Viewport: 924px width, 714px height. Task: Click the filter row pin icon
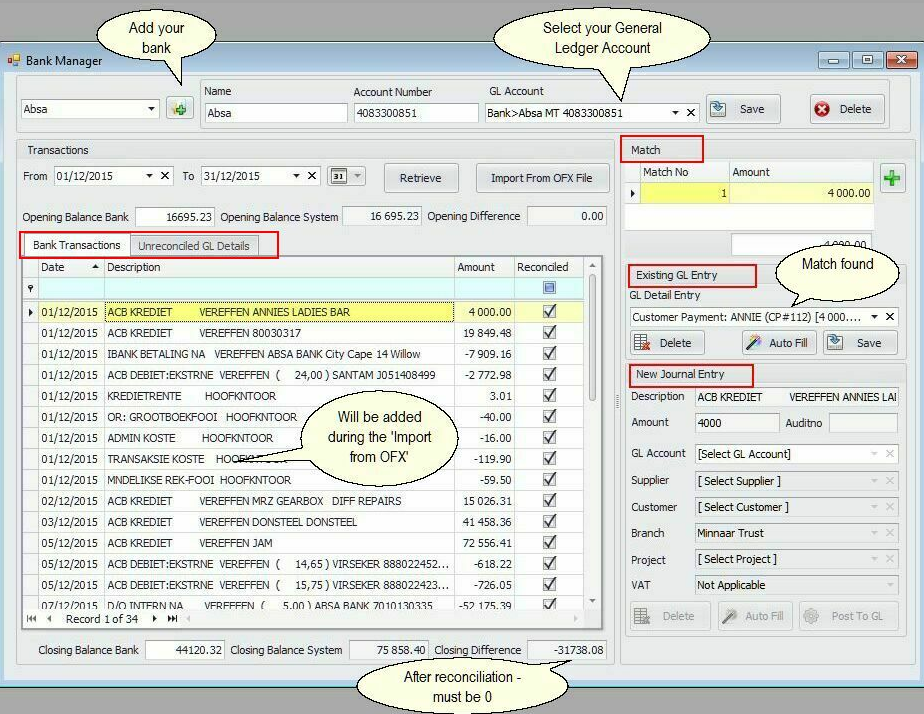click(x=31, y=288)
